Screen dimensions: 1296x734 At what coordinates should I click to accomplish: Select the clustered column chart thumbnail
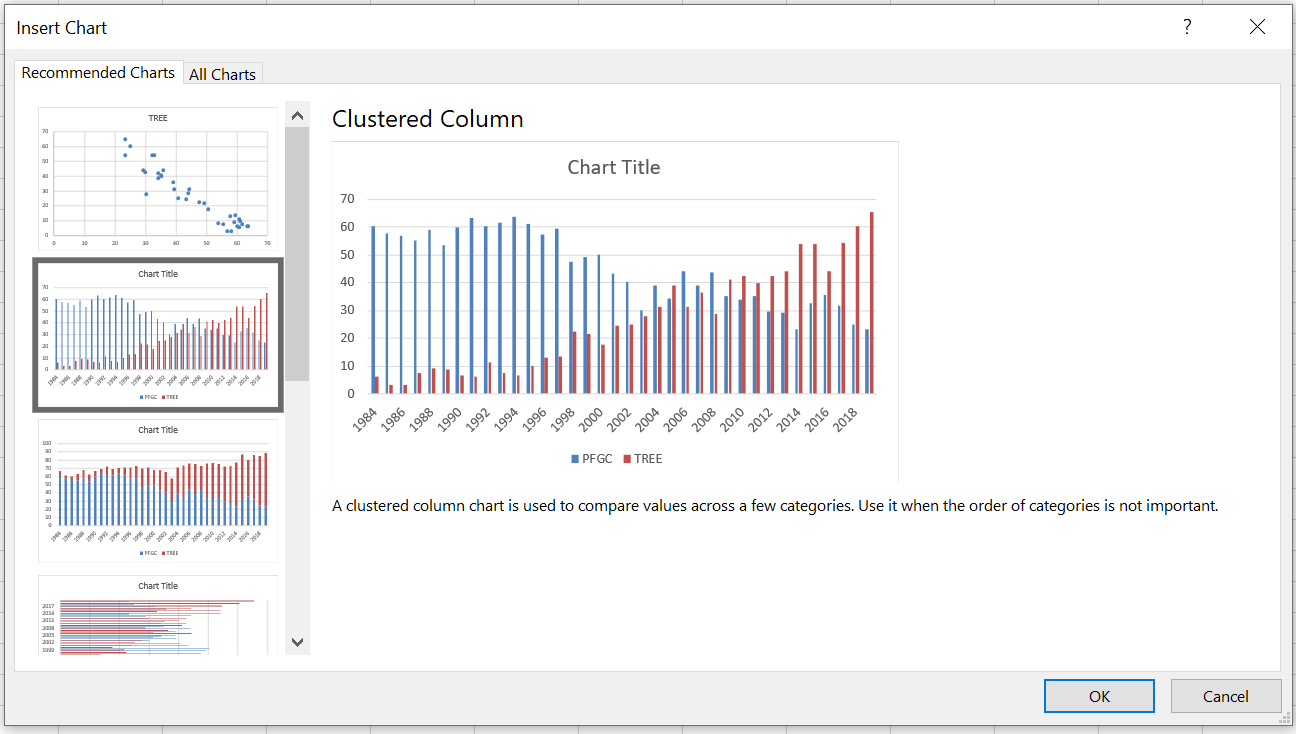click(158, 335)
